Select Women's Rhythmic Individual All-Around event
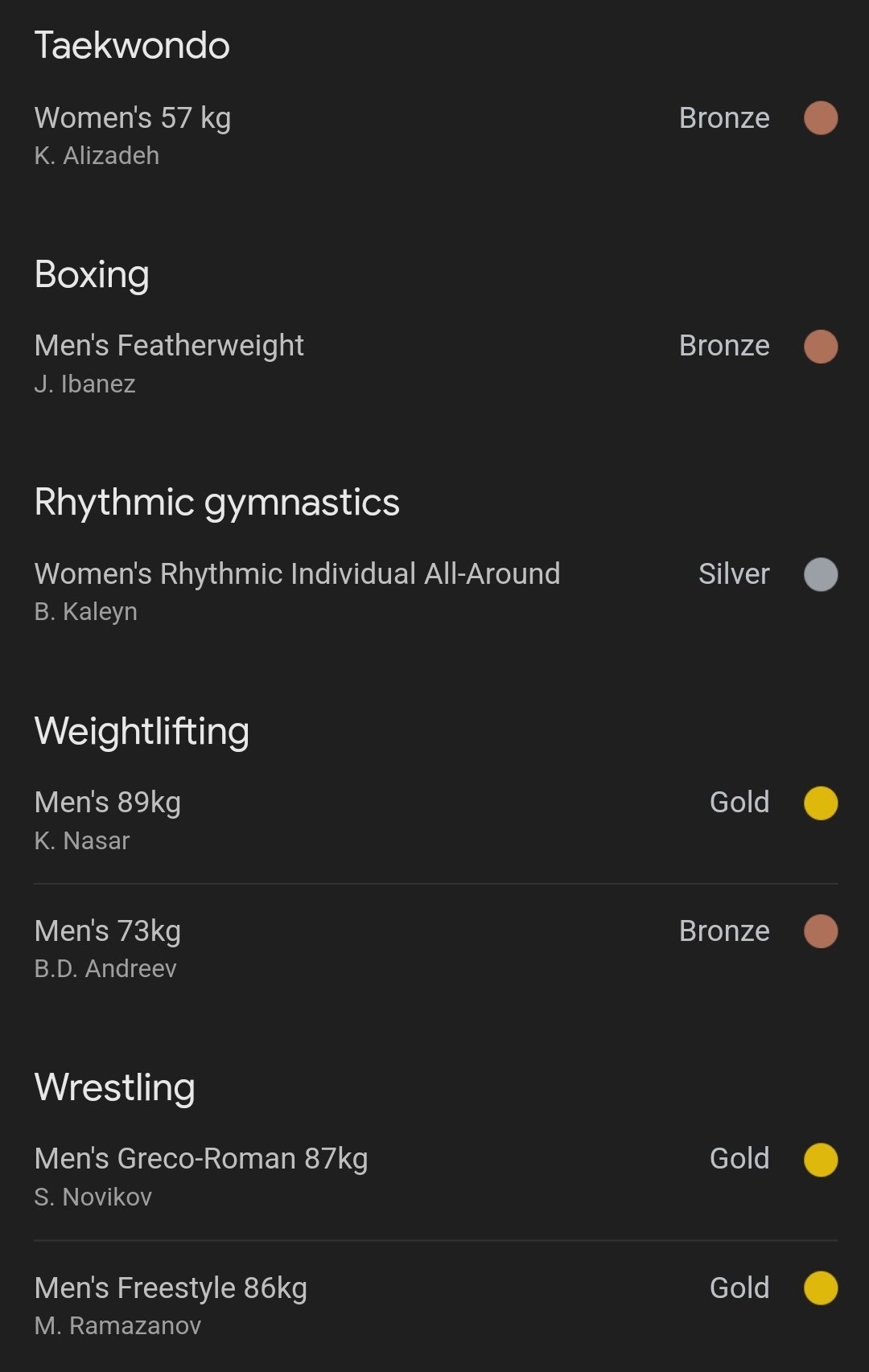 [x=297, y=574]
